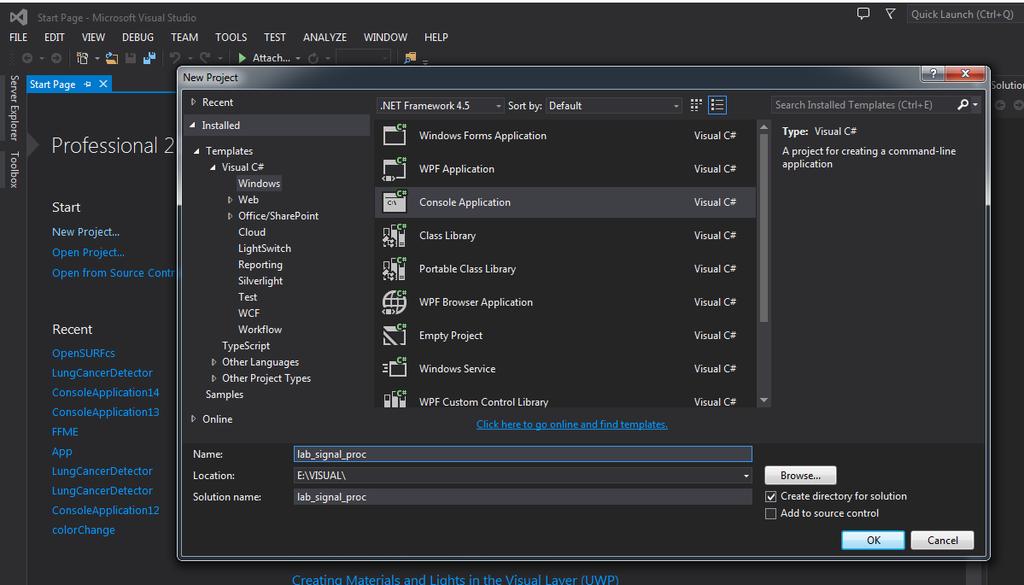Open the HELP menu
The image size is (1024, 585).
pos(436,37)
